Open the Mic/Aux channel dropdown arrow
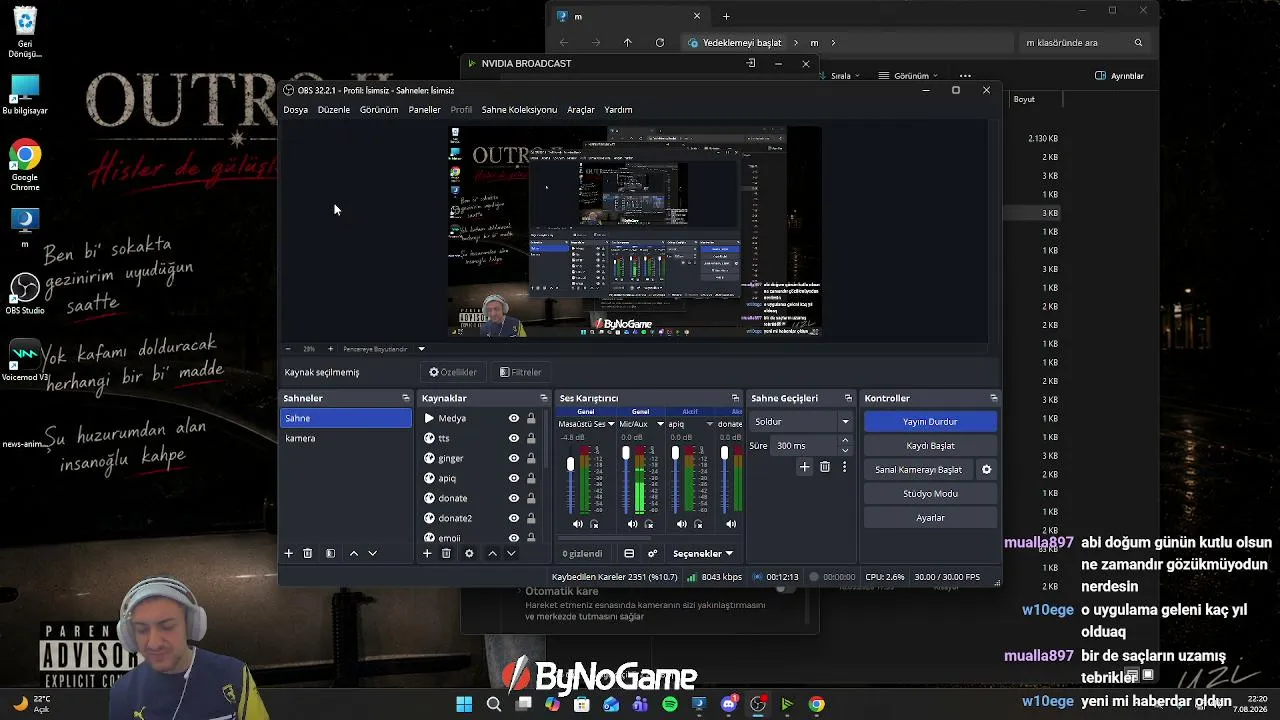1280x720 pixels. 660,424
